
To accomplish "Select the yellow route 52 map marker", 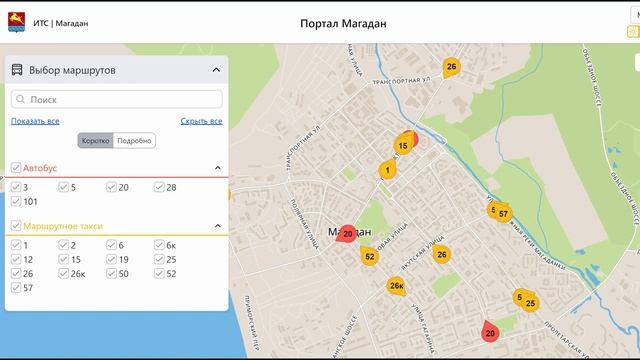I will (369, 256).
